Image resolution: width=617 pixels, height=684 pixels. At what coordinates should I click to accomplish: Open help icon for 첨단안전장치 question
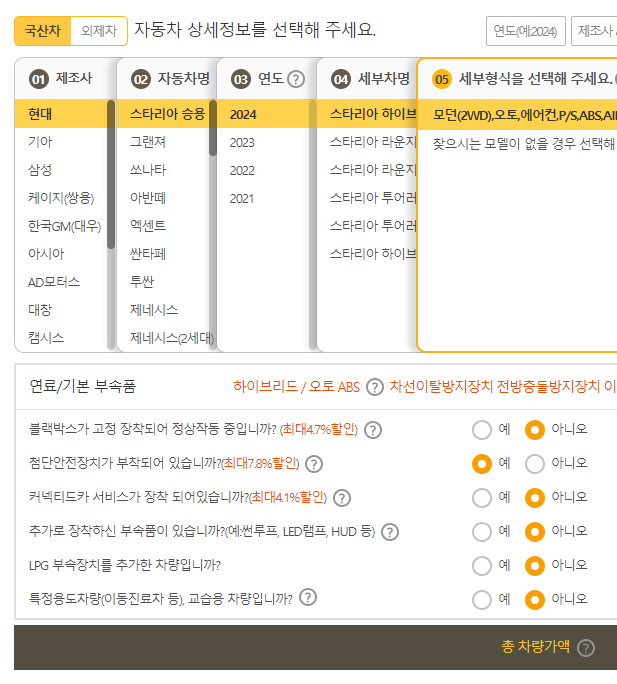pos(314,464)
